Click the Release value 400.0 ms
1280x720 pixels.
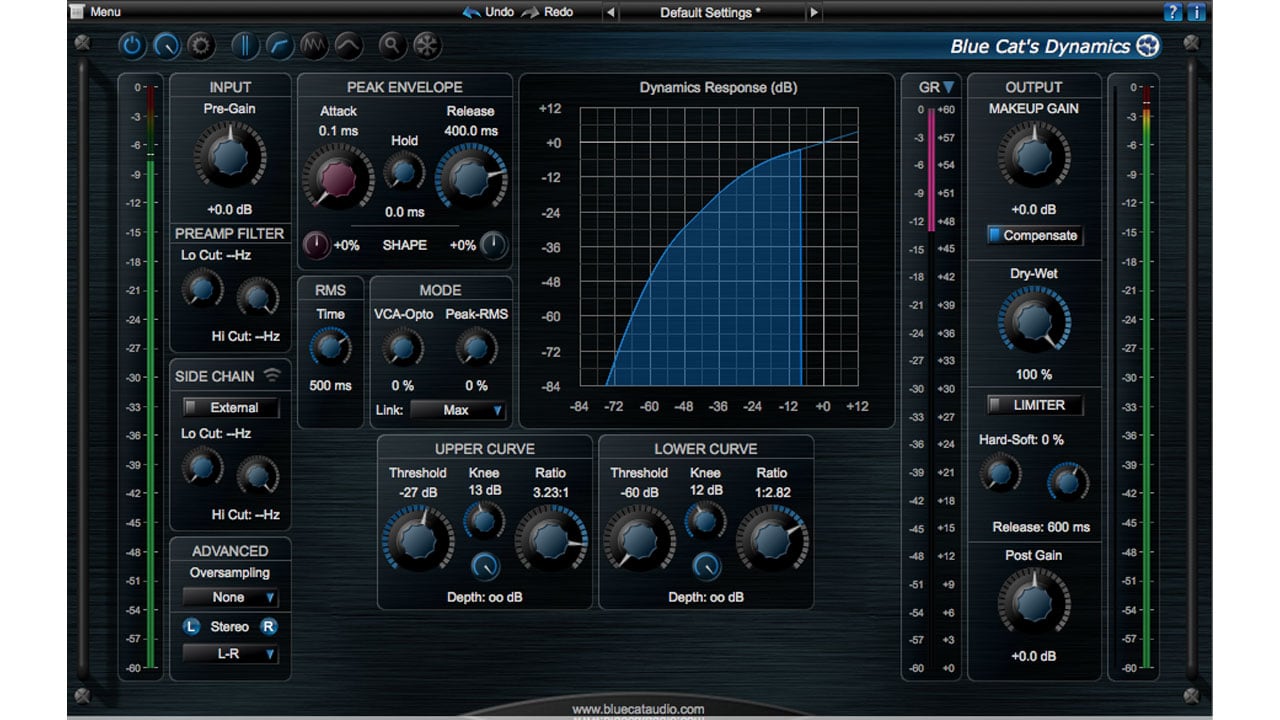471,131
